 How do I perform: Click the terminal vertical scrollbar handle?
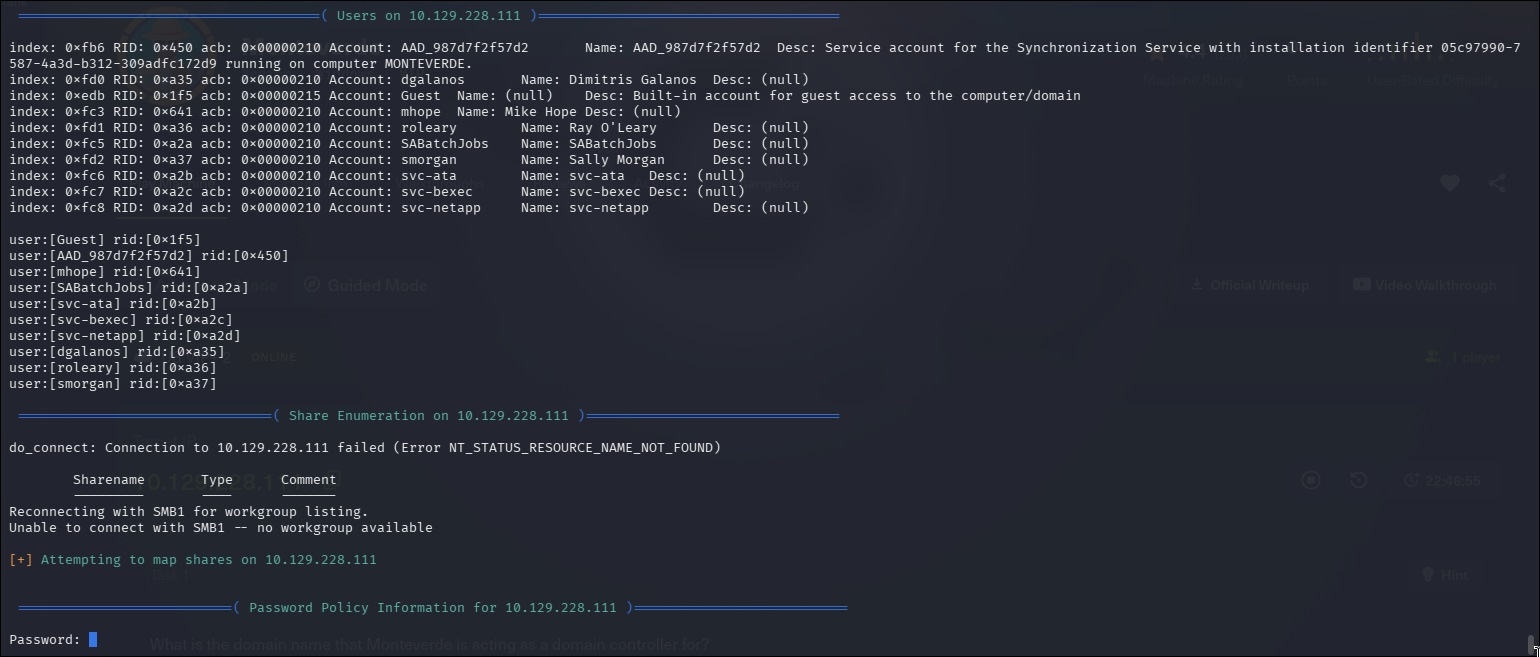coord(1531,642)
